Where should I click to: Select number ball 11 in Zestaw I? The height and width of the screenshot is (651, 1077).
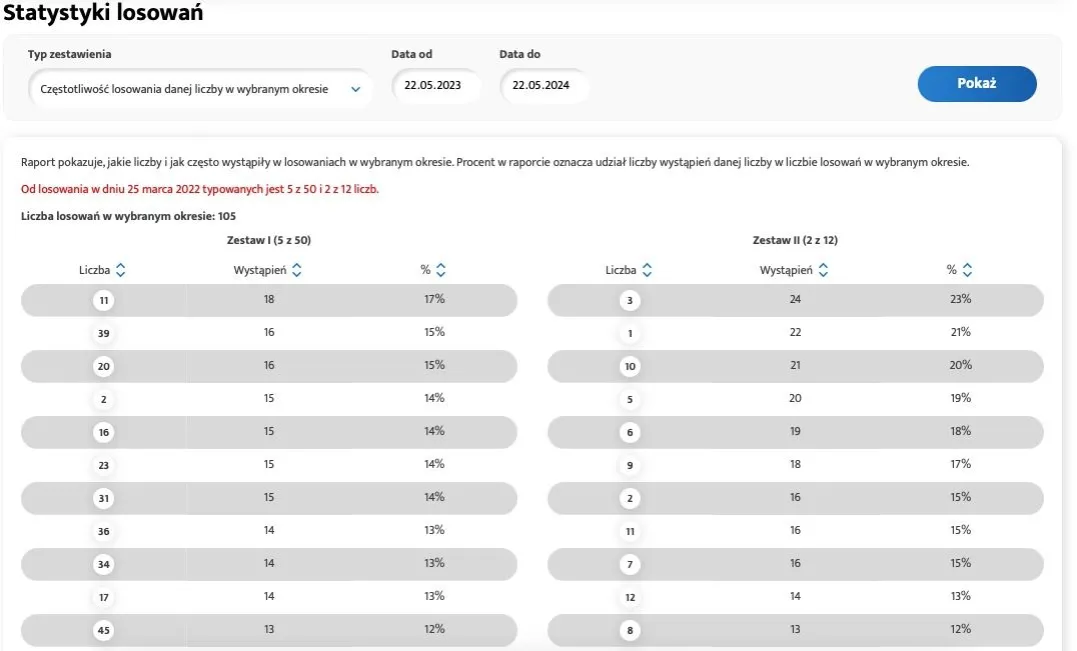pyautogui.click(x=104, y=300)
